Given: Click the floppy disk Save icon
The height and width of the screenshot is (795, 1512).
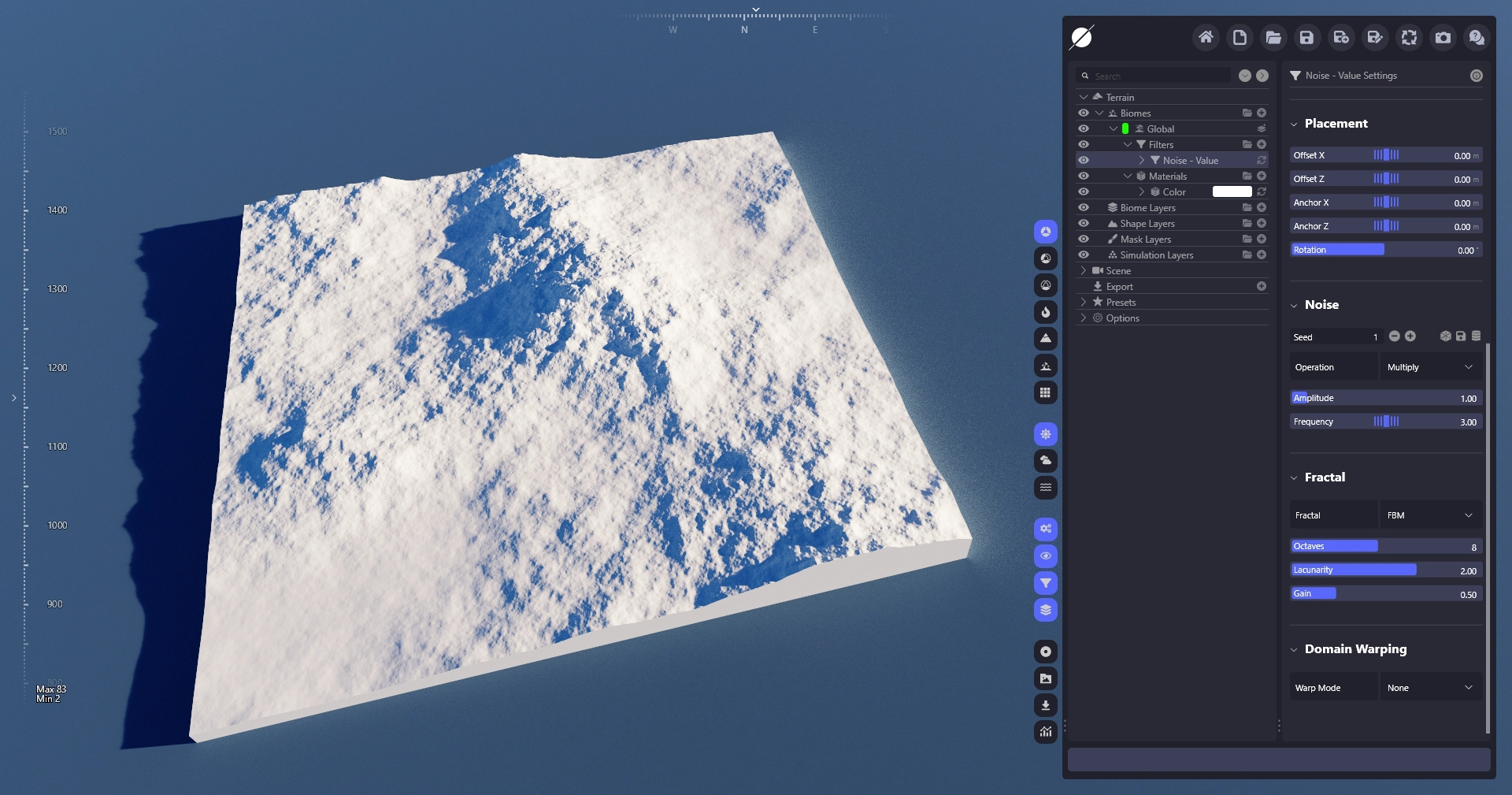Looking at the screenshot, I should coord(1306,37).
